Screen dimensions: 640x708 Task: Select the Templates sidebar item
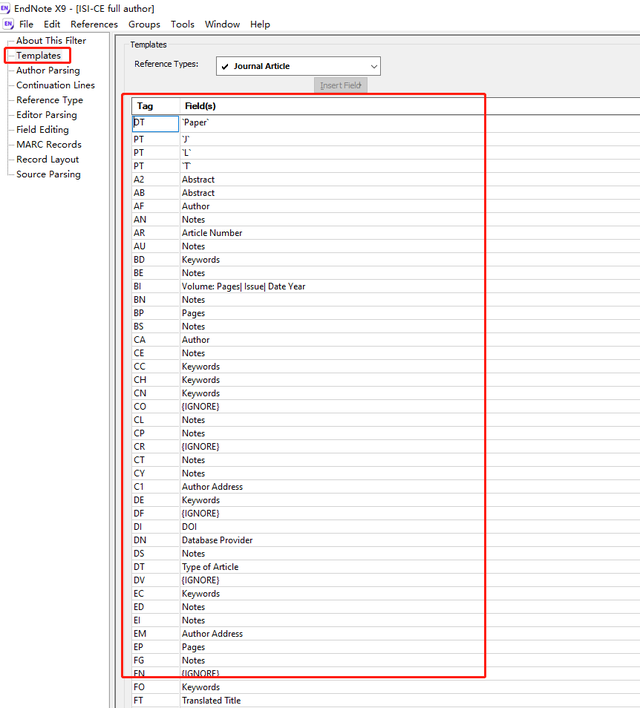tap(38, 56)
